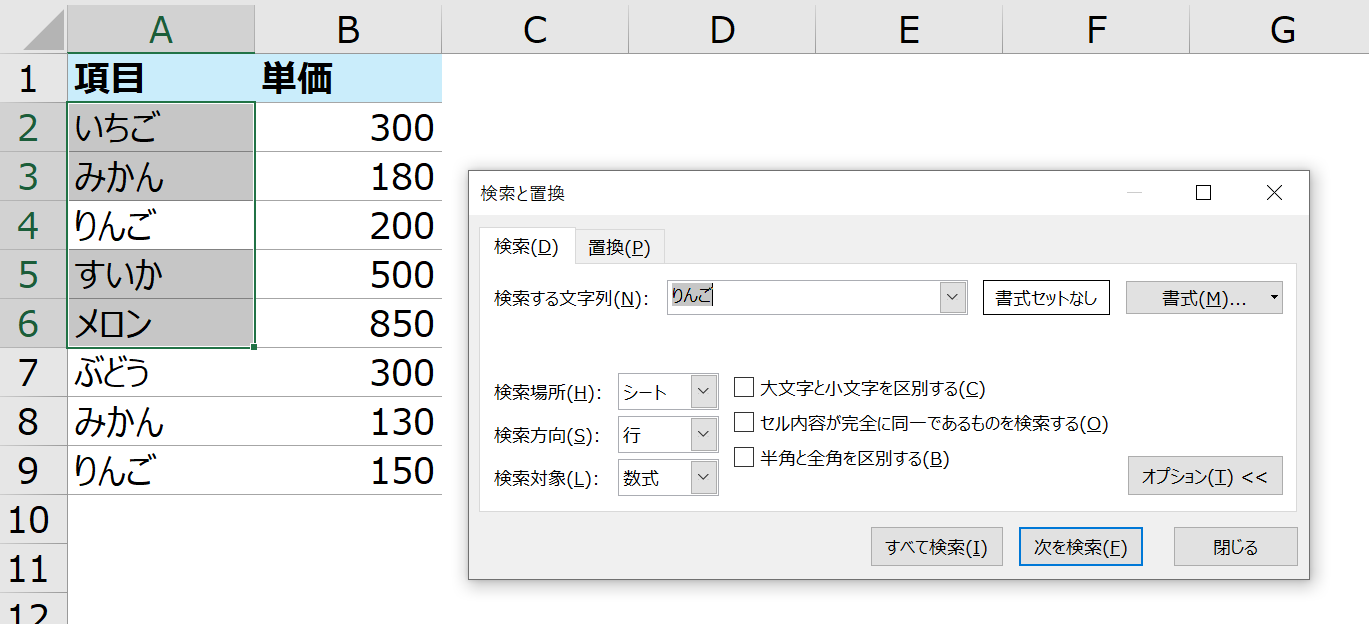Maximize the 検索と置換 dialog
The height and width of the screenshot is (624, 1369).
(1204, 193)
